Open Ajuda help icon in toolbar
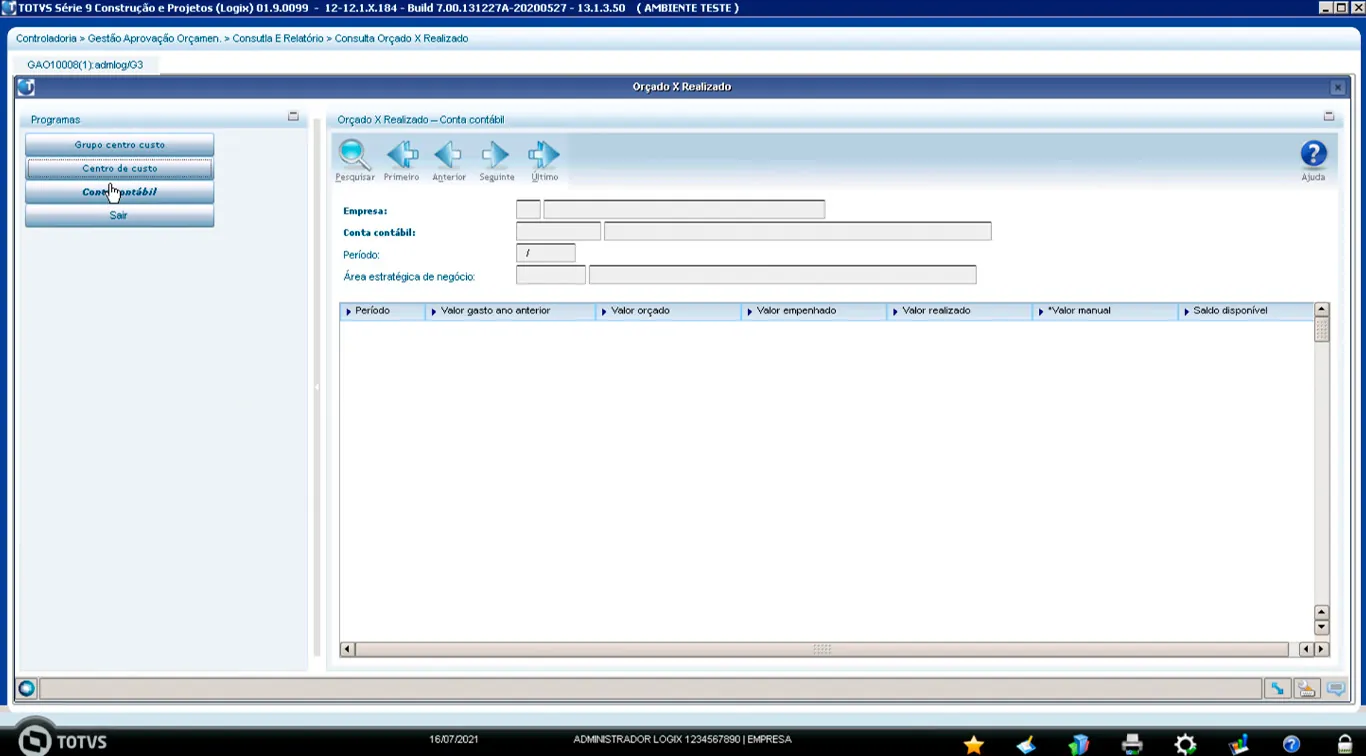This screenshot has height=756, width=1366. [1313, 155]
